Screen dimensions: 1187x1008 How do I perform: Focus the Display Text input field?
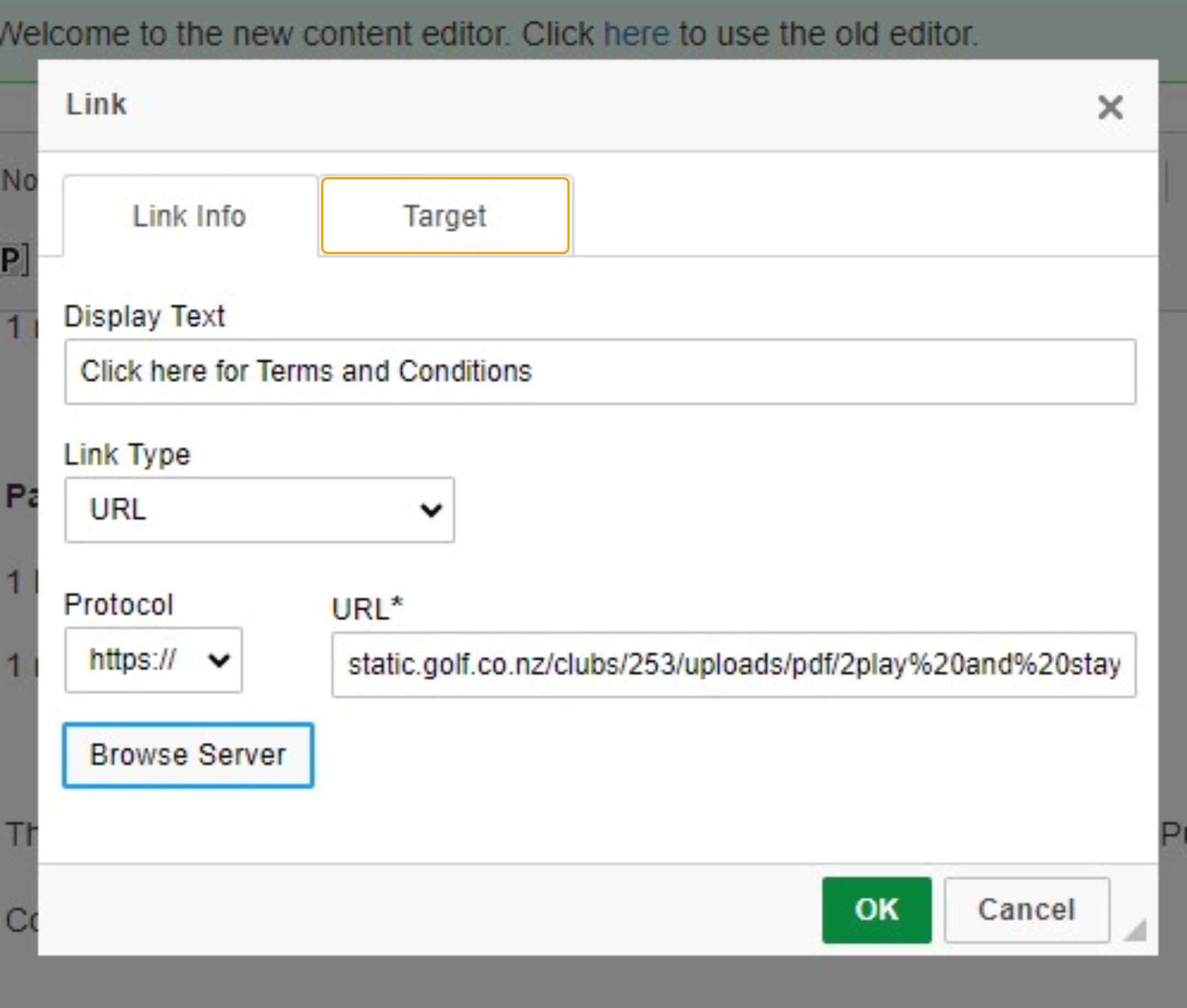[600, 371]
